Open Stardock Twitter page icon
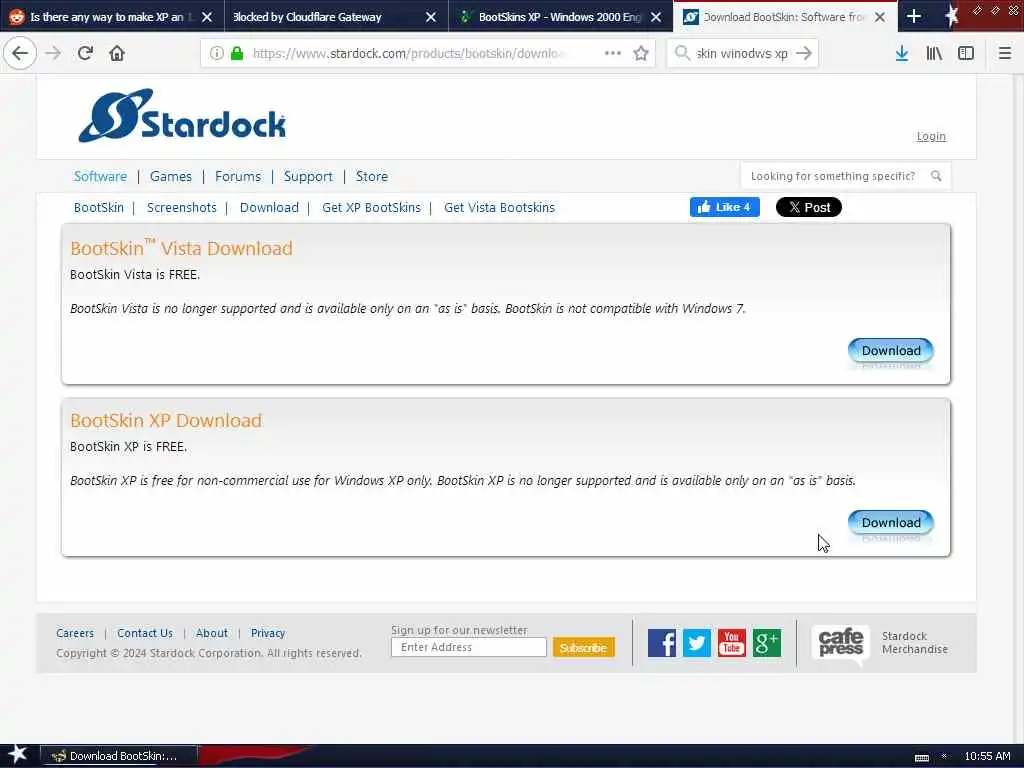Image resolution: width=1024 pixels, height=768 pixels. [x=697, y=643]
